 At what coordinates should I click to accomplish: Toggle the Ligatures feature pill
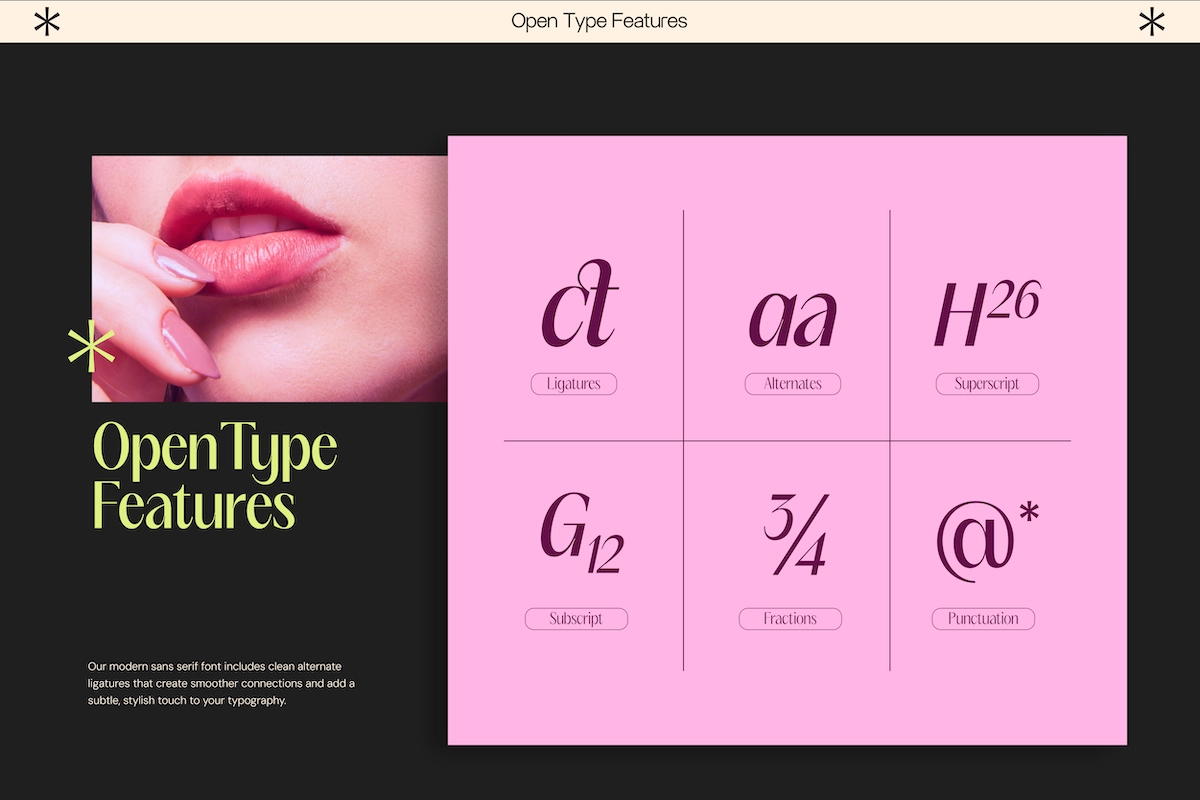[x=573, y=384]
